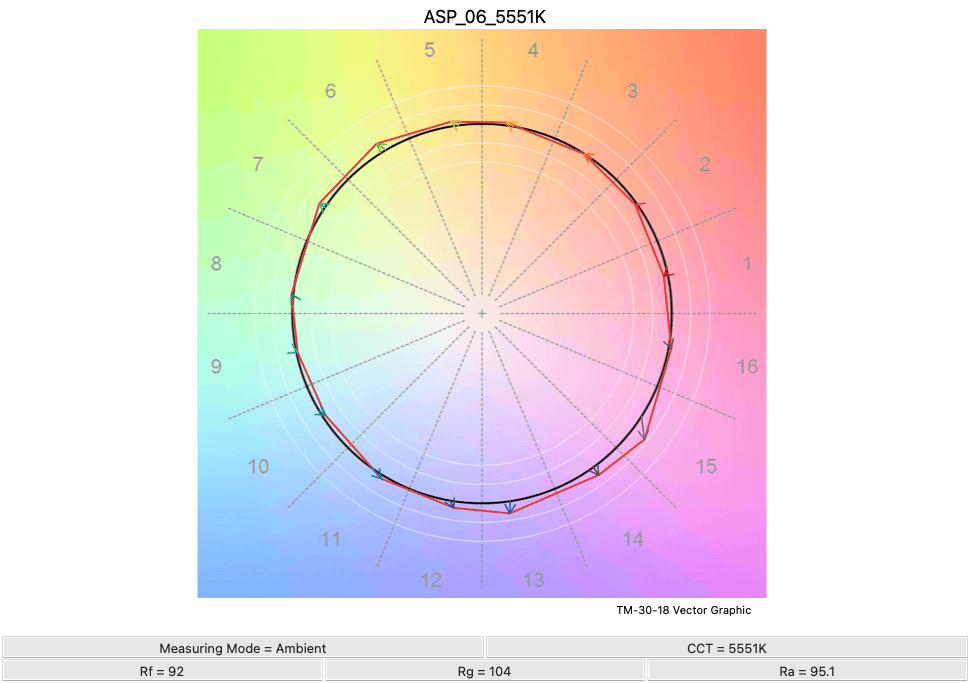Click the Measuring Mode = Ambient field
This screenshot has height=683, width=970.
tap(242, 648)
